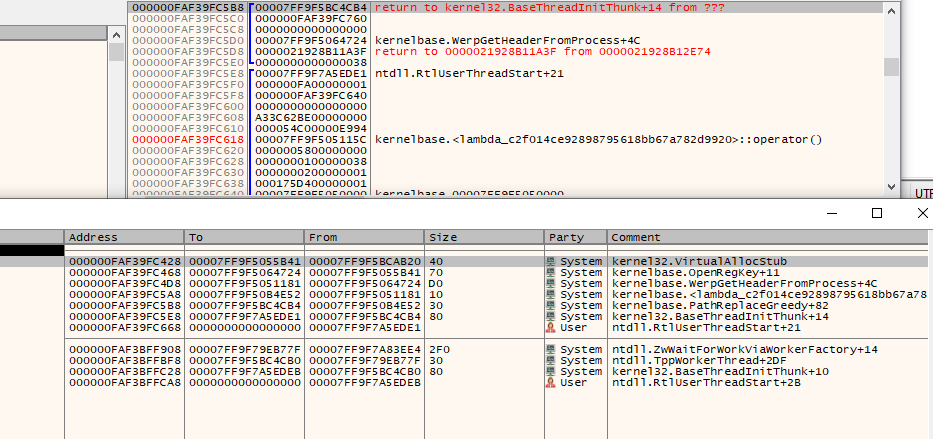Viewport: 933px width, 439px height.
Task: Select call stack address 000000FAF39FC468
Action: (126, 272)
